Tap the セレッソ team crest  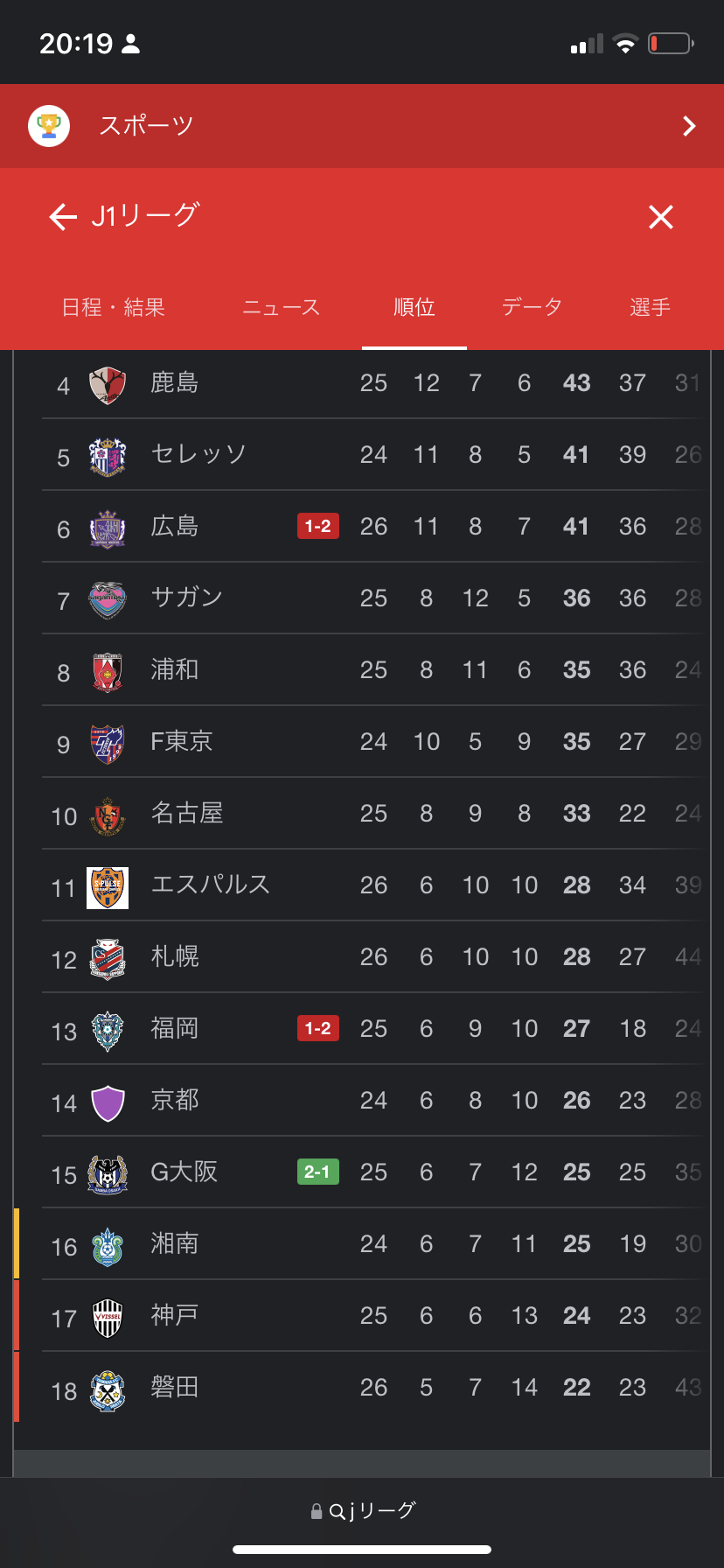click(x=108, y=456)
